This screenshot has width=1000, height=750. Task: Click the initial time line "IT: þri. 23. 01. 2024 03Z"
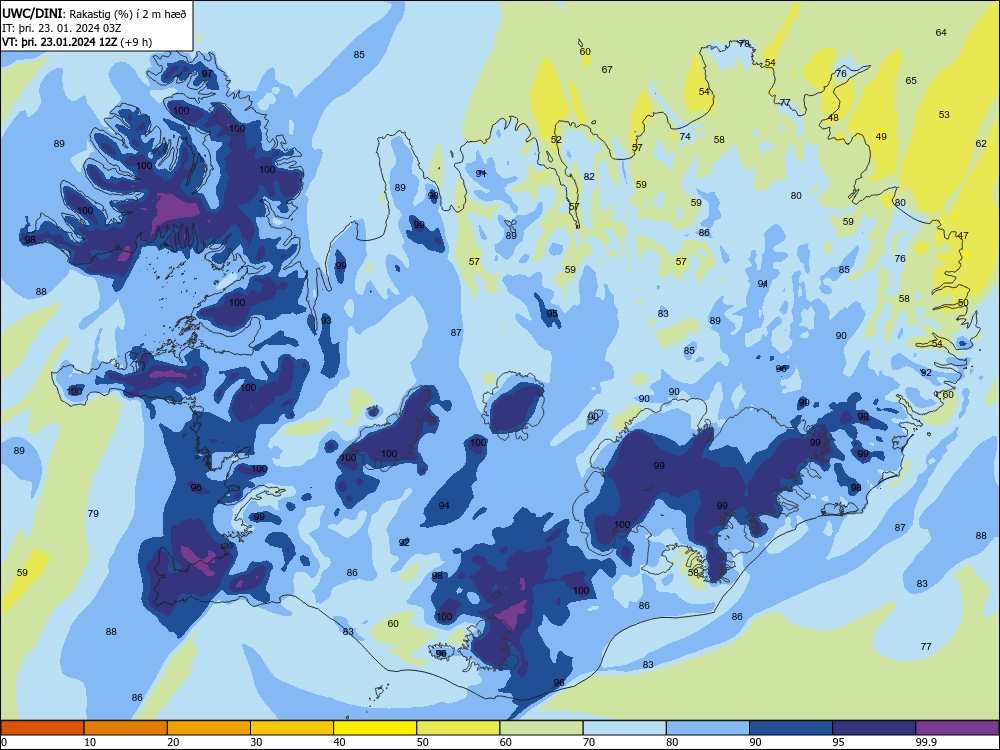(x=61, y=28)
